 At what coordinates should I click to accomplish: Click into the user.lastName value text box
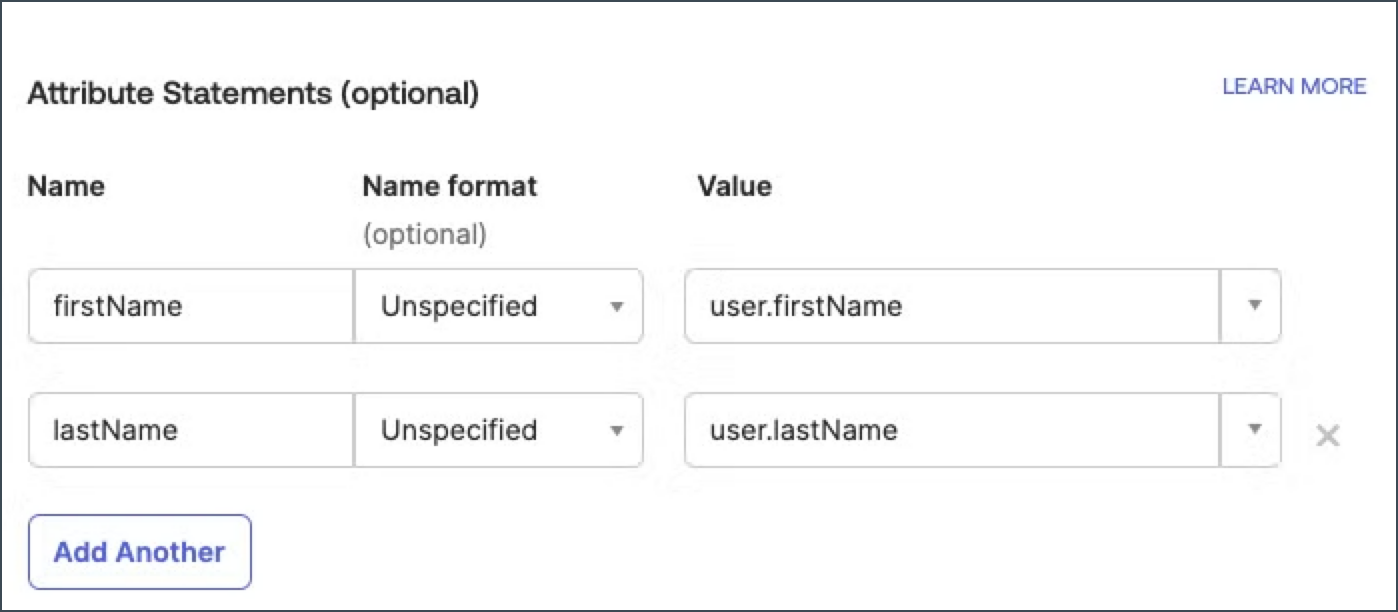point(950,430)
